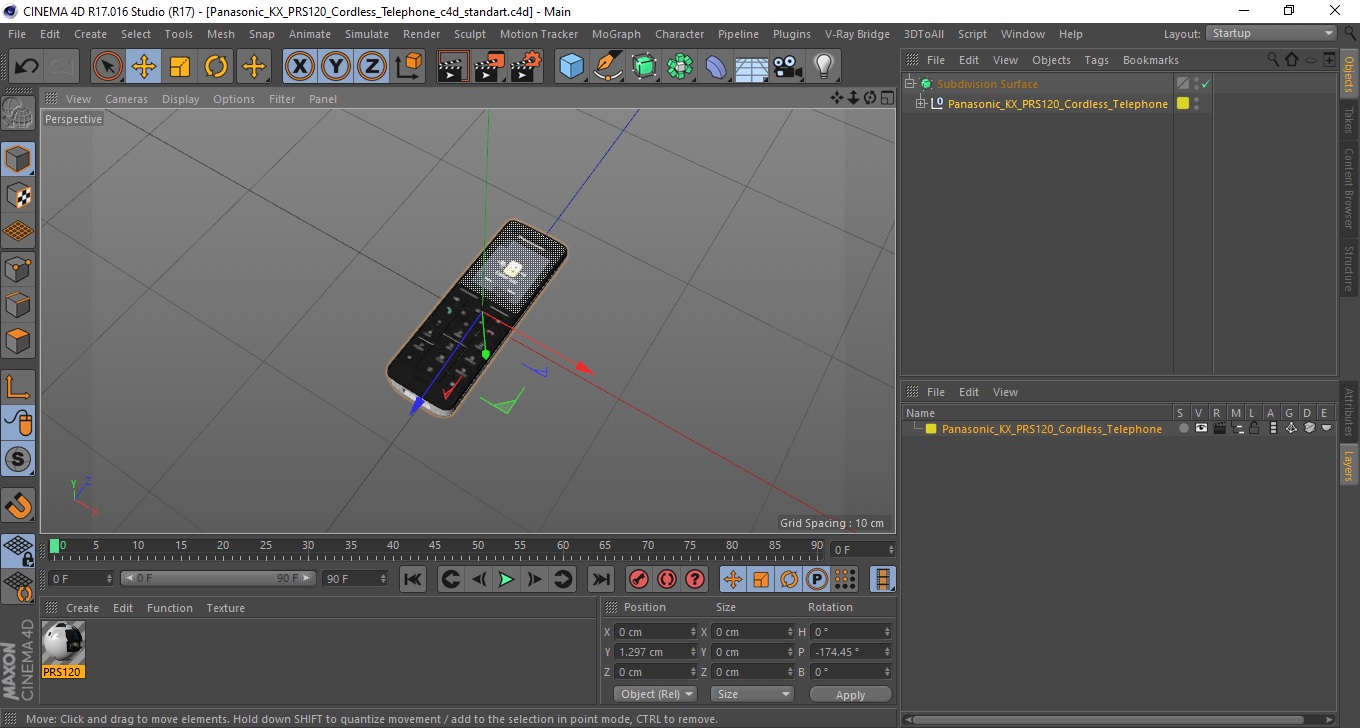Open material manager Create menu
Image resolution: width=1360 pixels, height=728 pixels.
click(x=82, y=608)
